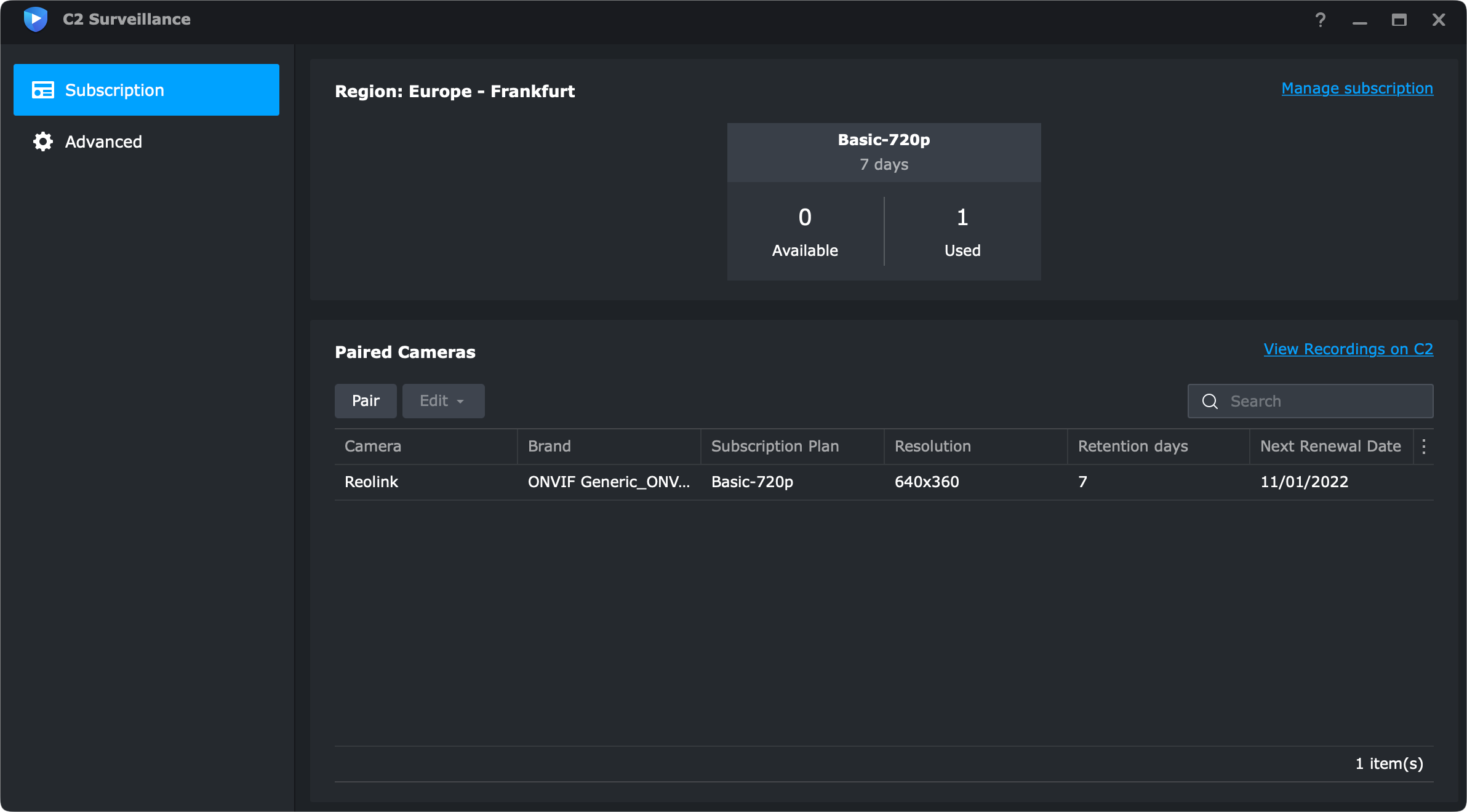Screen dimensions: 1467x812
Task: Open the column options three-dot menu
Action: coord(1424,447)
